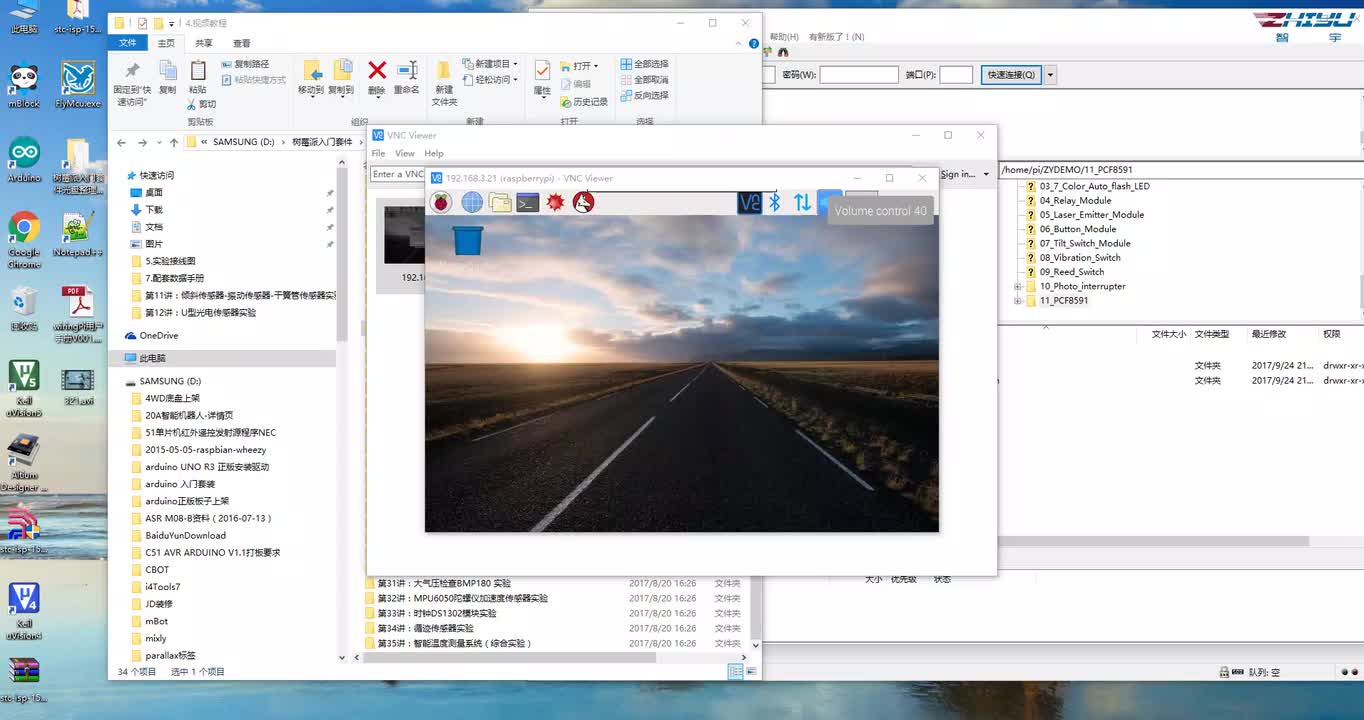Viewport: 1364px width, 720px height.
Task: Open Bluetooth menu in Pi panel
Action: tap(774, 202)
